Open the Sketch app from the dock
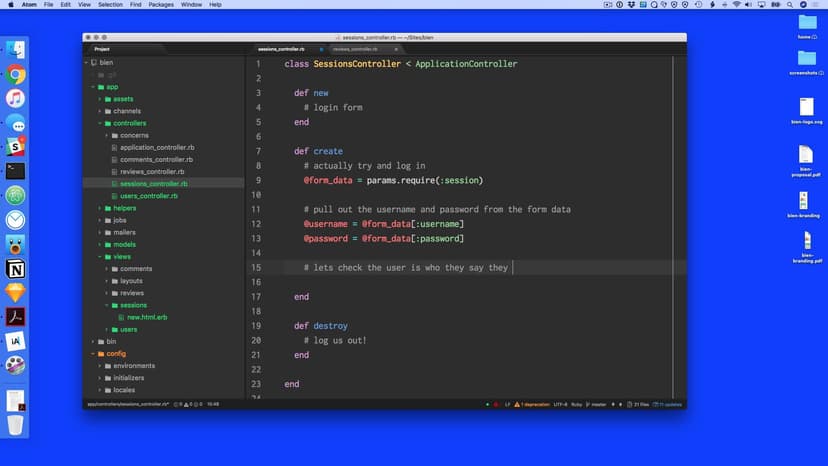The width and height of the screenshot is (828, 466). click(15, 293)
